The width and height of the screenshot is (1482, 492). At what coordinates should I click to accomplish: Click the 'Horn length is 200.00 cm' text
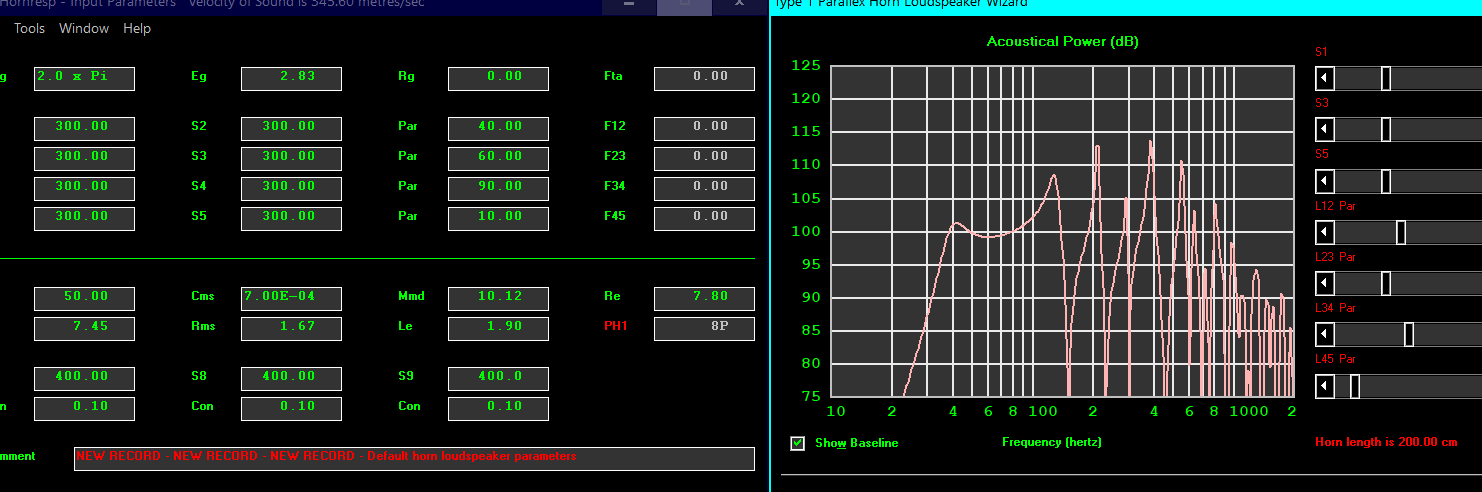[1385, 442]
